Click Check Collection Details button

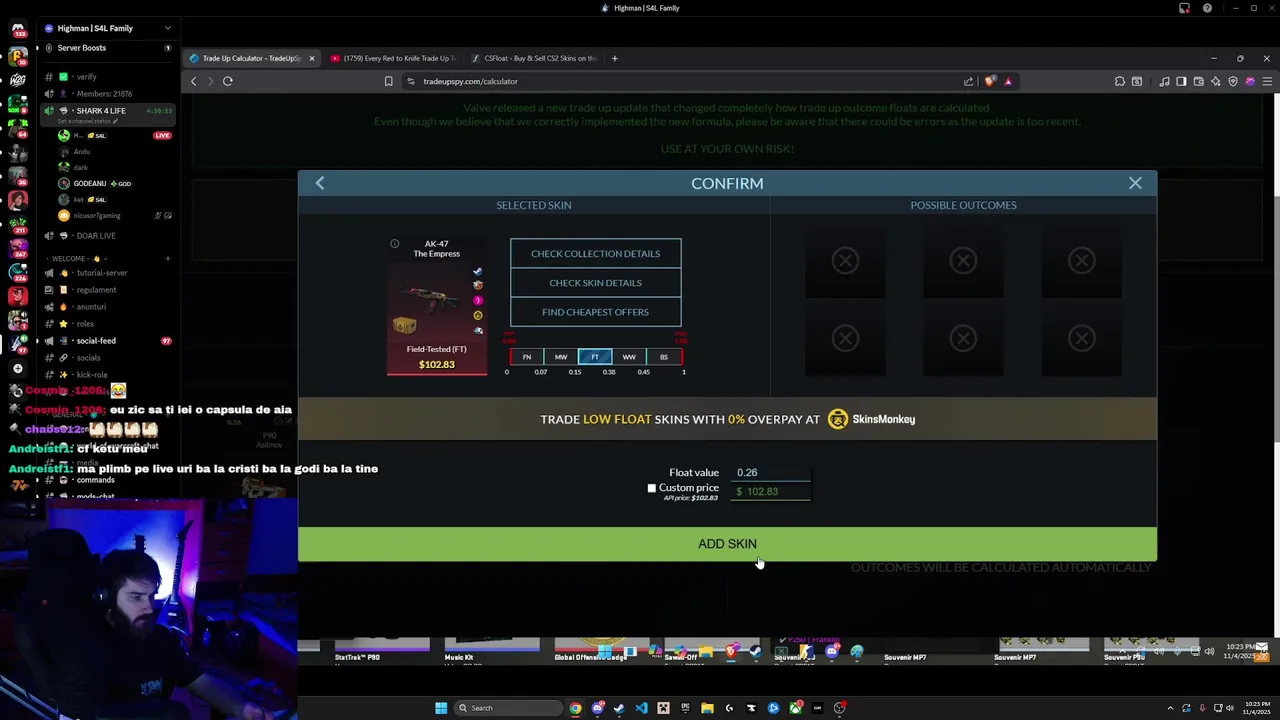[x=595, y=253]
